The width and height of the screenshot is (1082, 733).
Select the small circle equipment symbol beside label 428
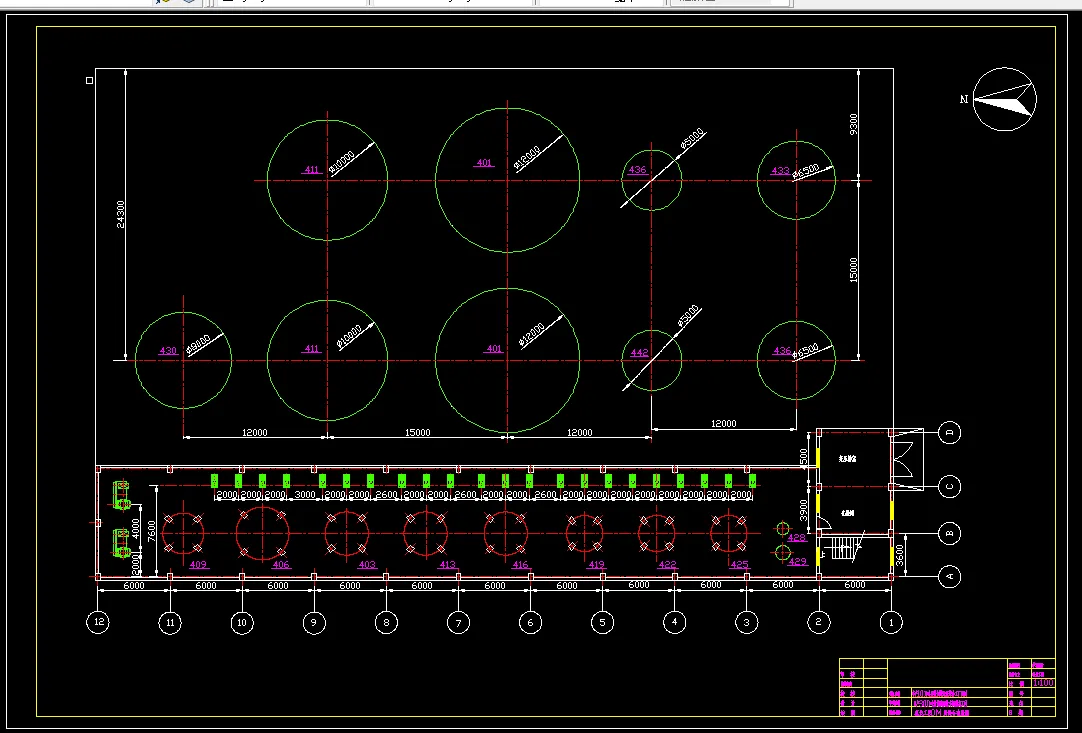[x=783, y=529]
